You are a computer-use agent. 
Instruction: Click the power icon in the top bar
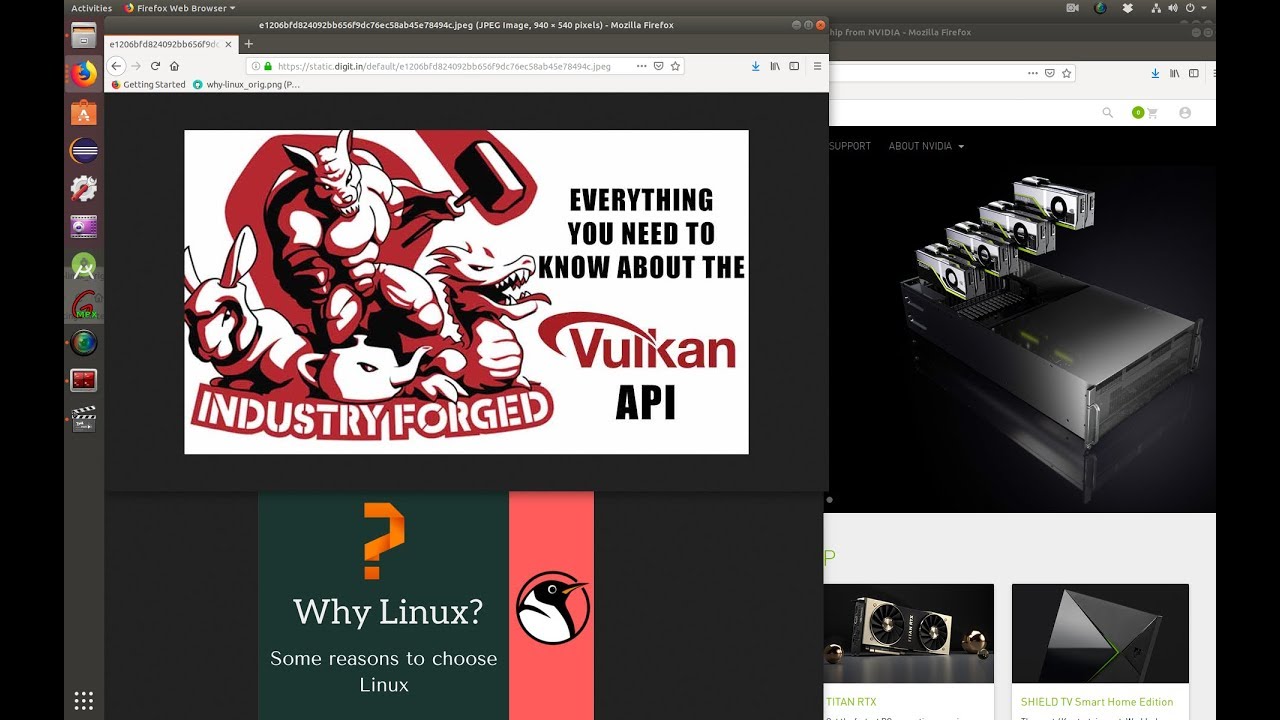point(1190,8)
